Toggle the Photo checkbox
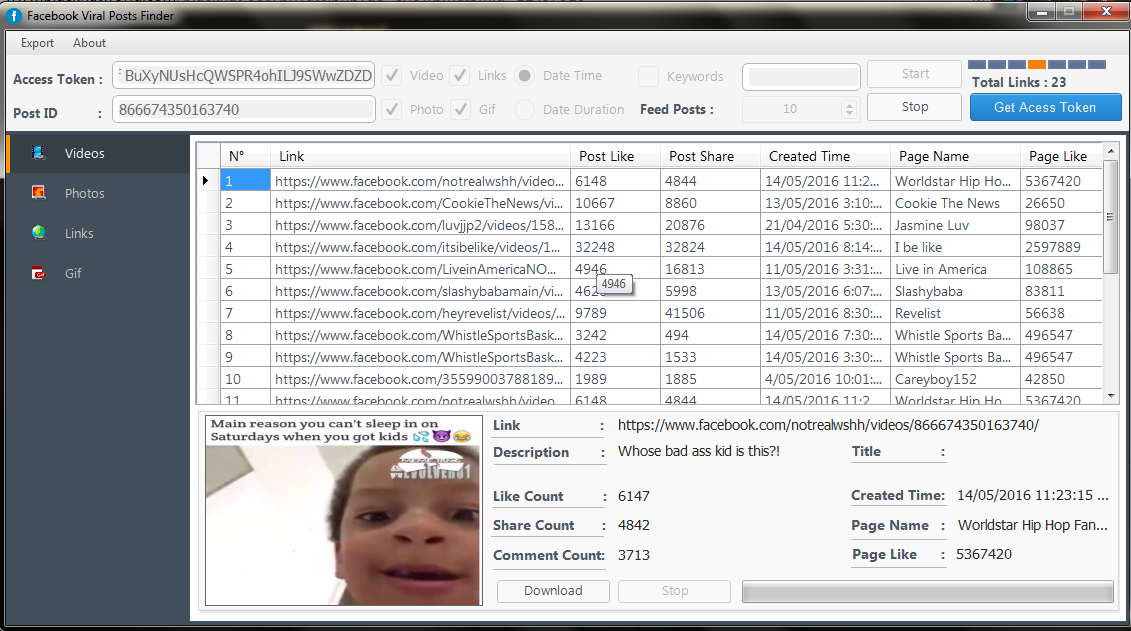This screenshot has width=1131, height=631. point(392,109)
